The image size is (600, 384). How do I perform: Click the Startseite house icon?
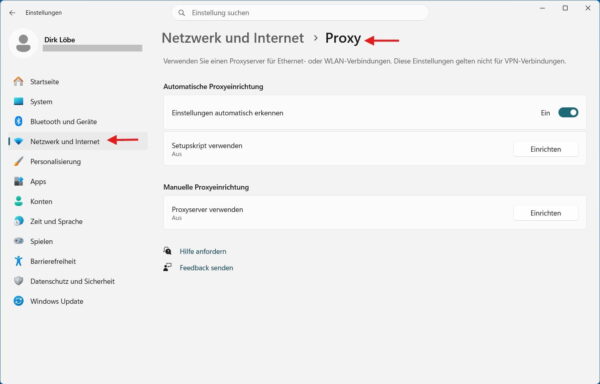(18, 81)
